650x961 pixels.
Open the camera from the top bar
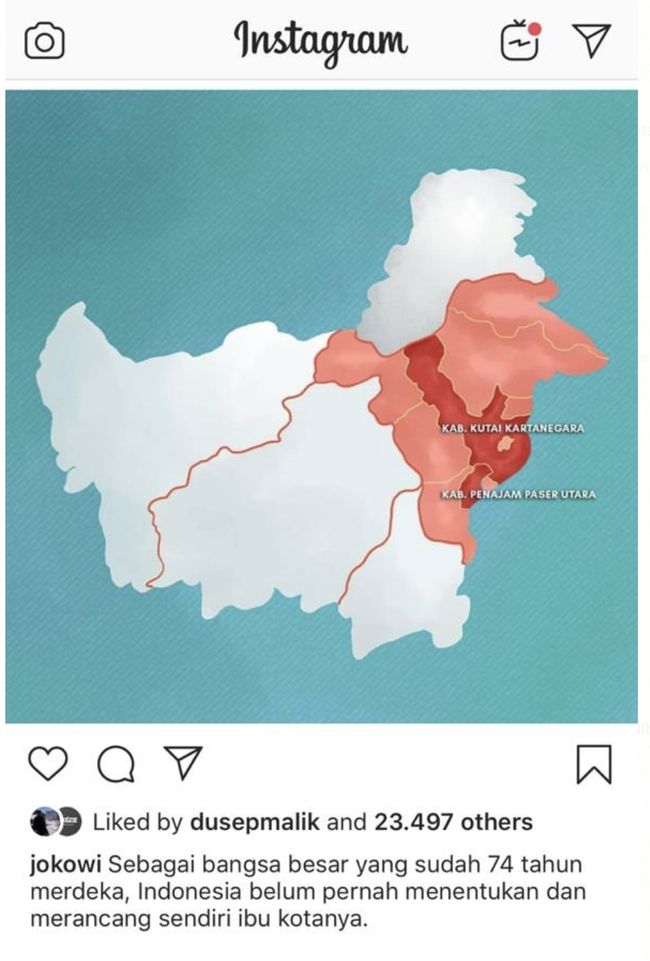pyautogui.click(x=44, y=41)
